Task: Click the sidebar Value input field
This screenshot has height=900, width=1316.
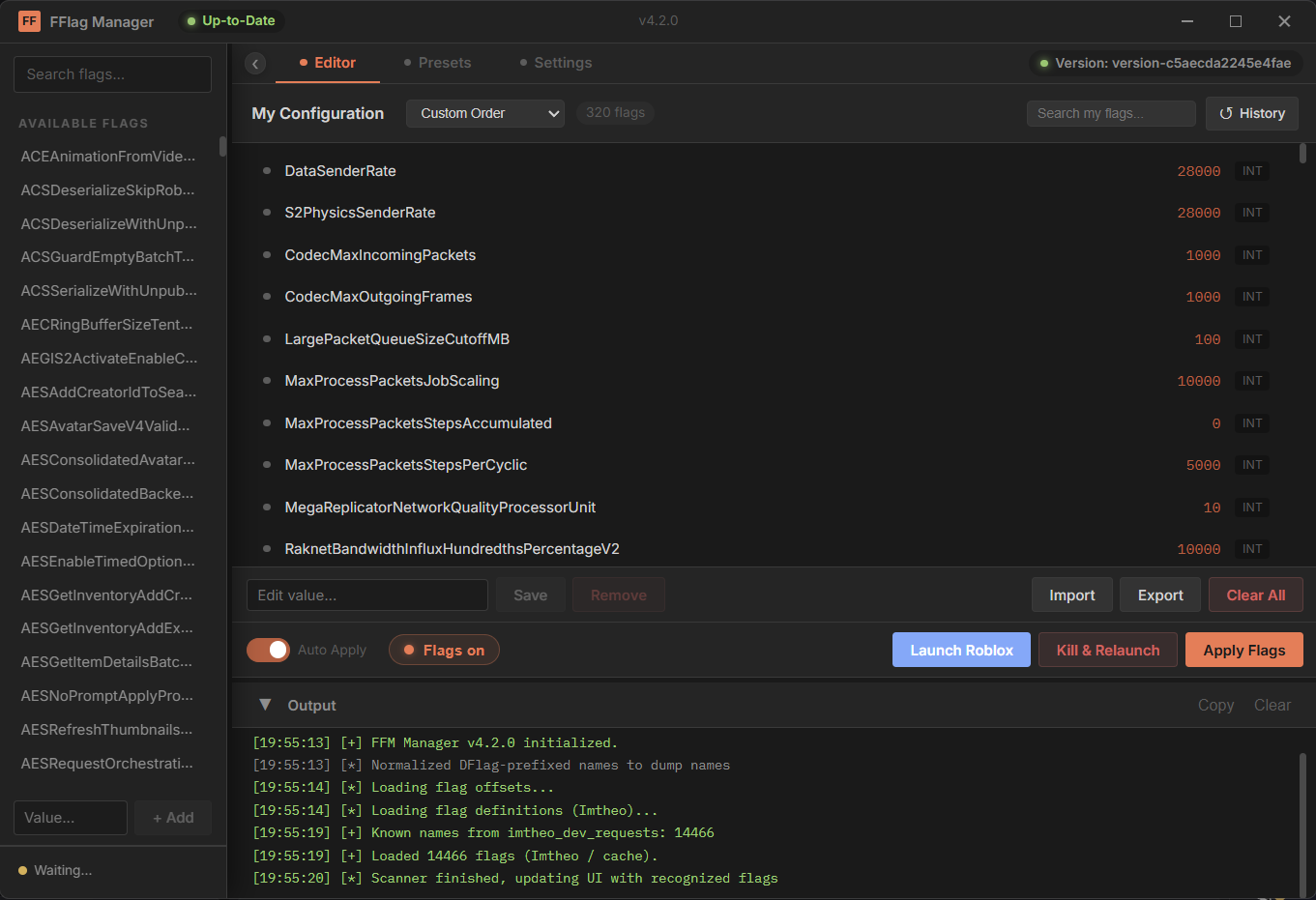Action: (x=71, y=818)
